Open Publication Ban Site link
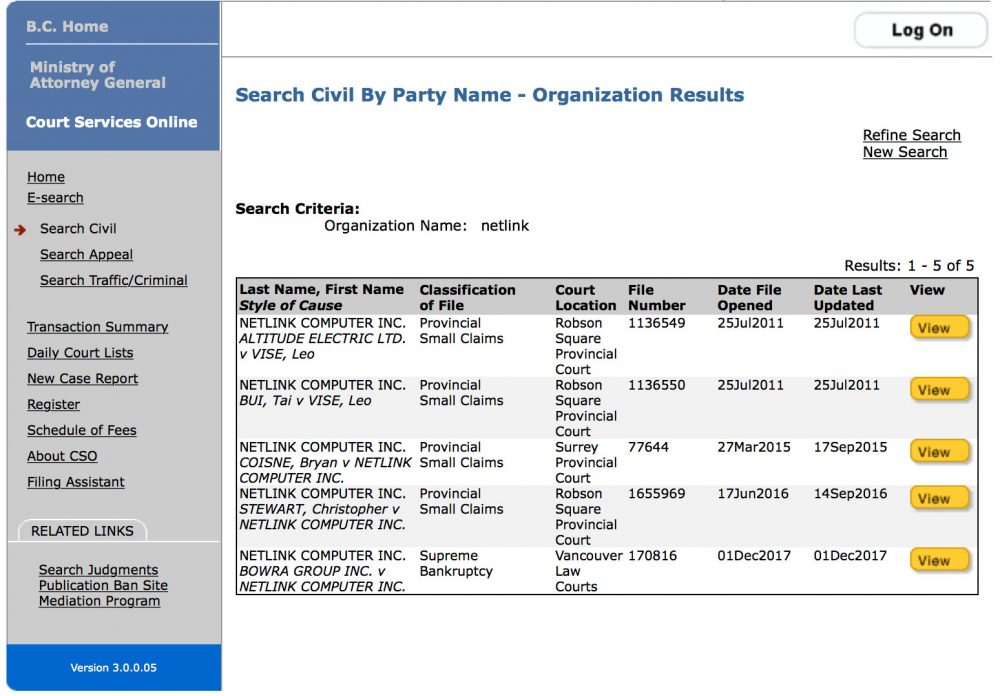The image size is (1000, 696). point(103,585)
